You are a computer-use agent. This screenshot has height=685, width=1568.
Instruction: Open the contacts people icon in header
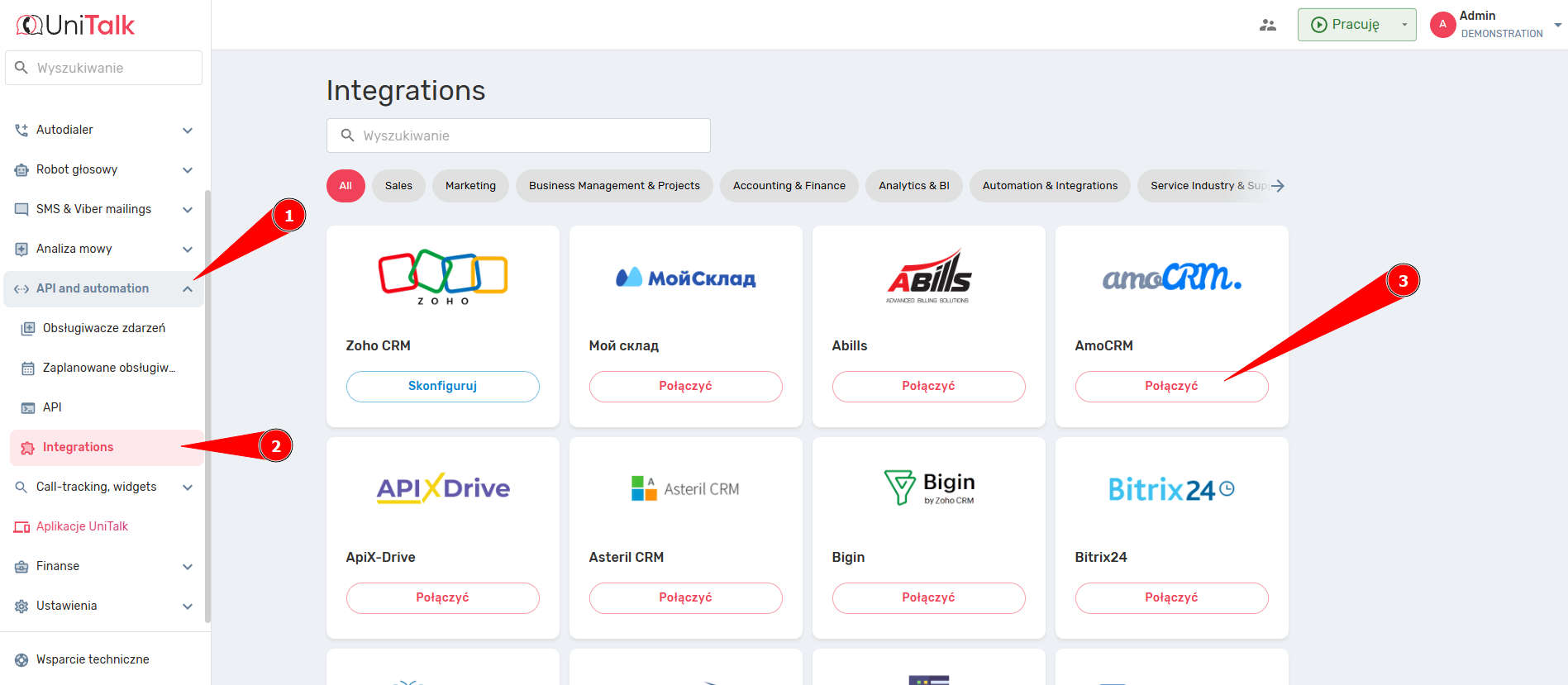(x=1267, y=25)
